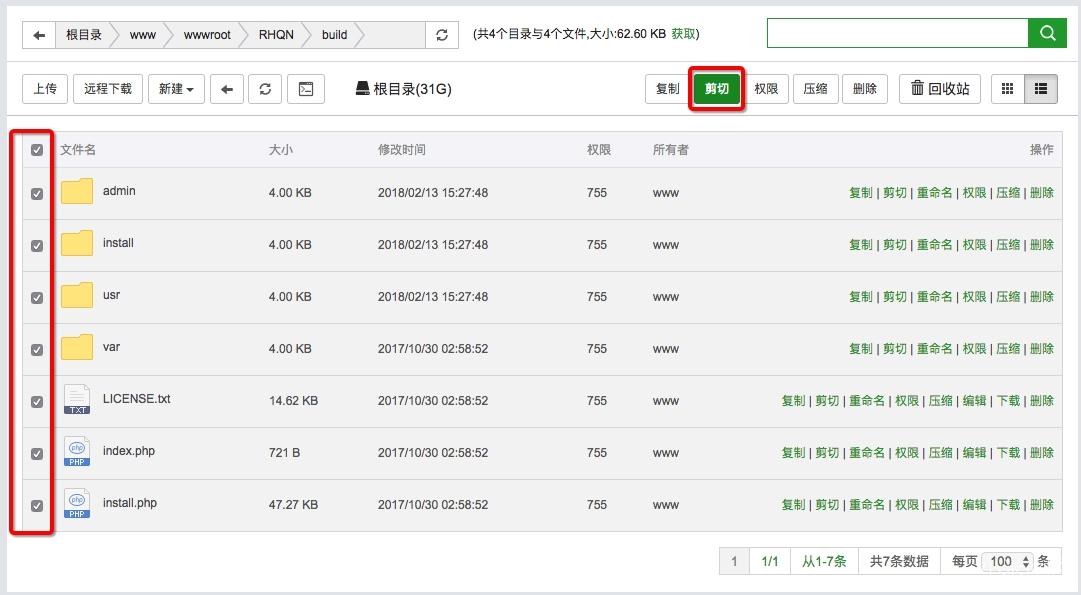Uncheck the checkbox next to LICENSE.txt
The image size is (1081, 595).
37,400
